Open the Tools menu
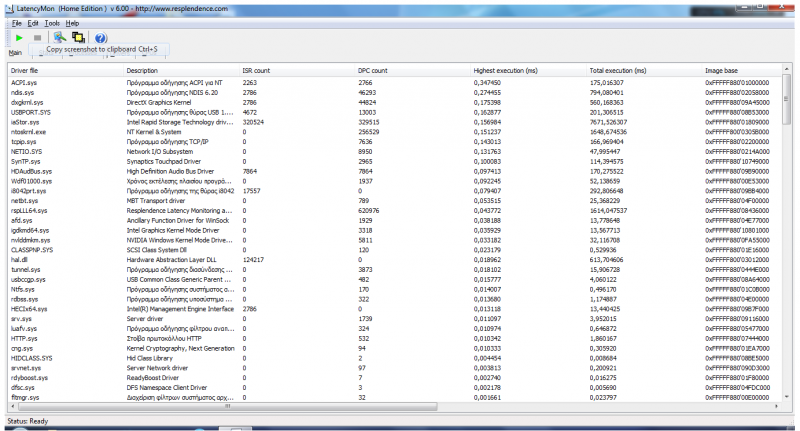800x431 pixels. point(52,22)
